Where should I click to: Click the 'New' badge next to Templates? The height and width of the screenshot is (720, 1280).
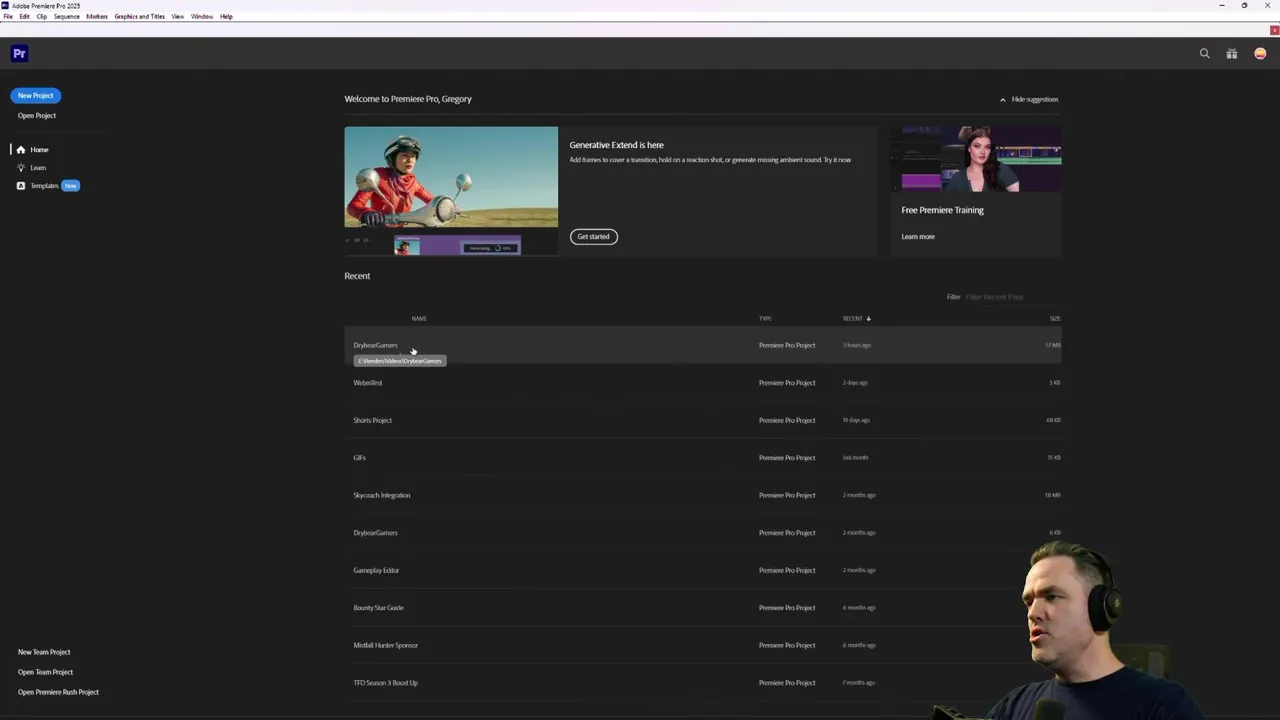pos(70,186)
